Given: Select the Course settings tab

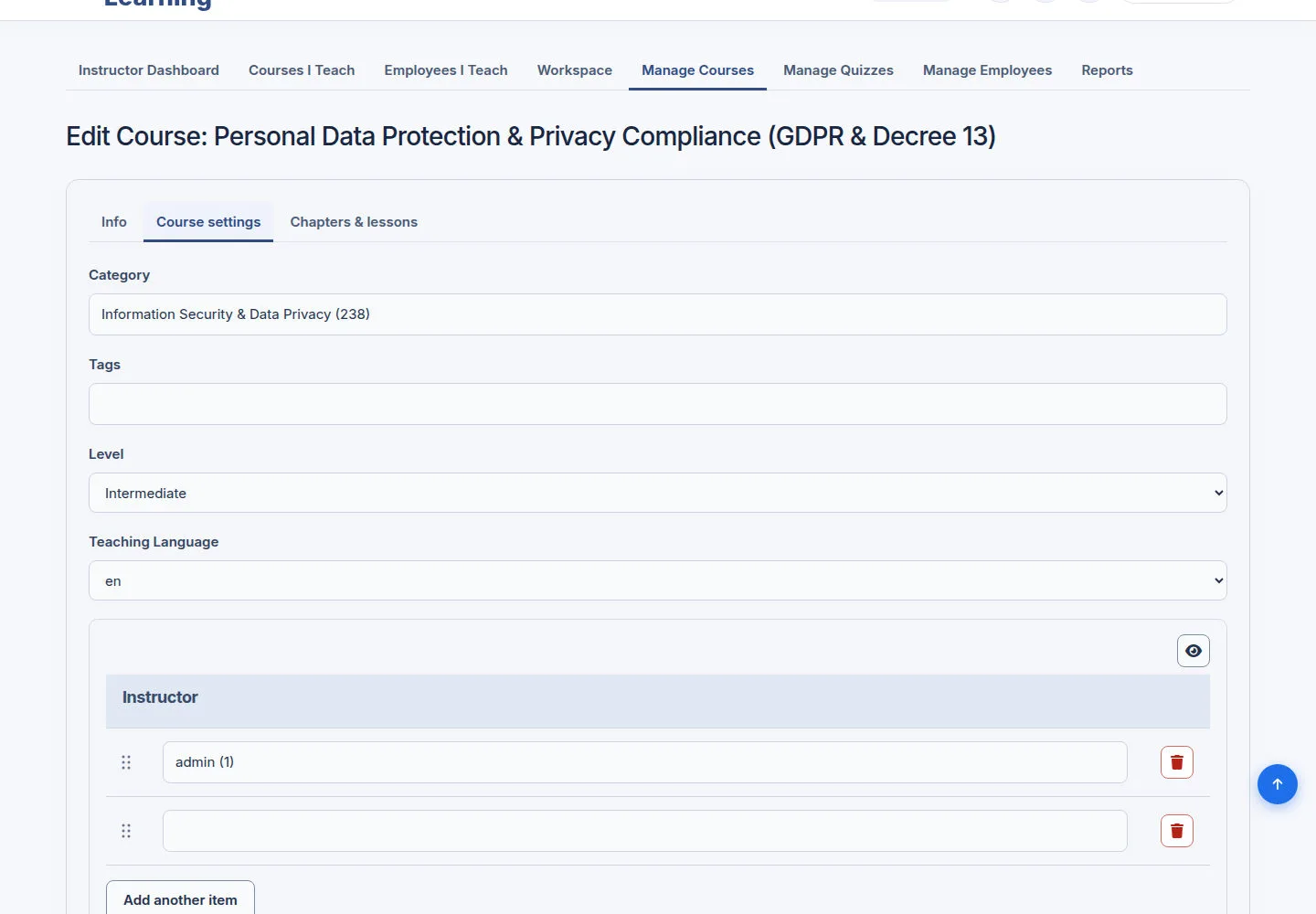Looking at the screenshot, I should tap(208, 222).
